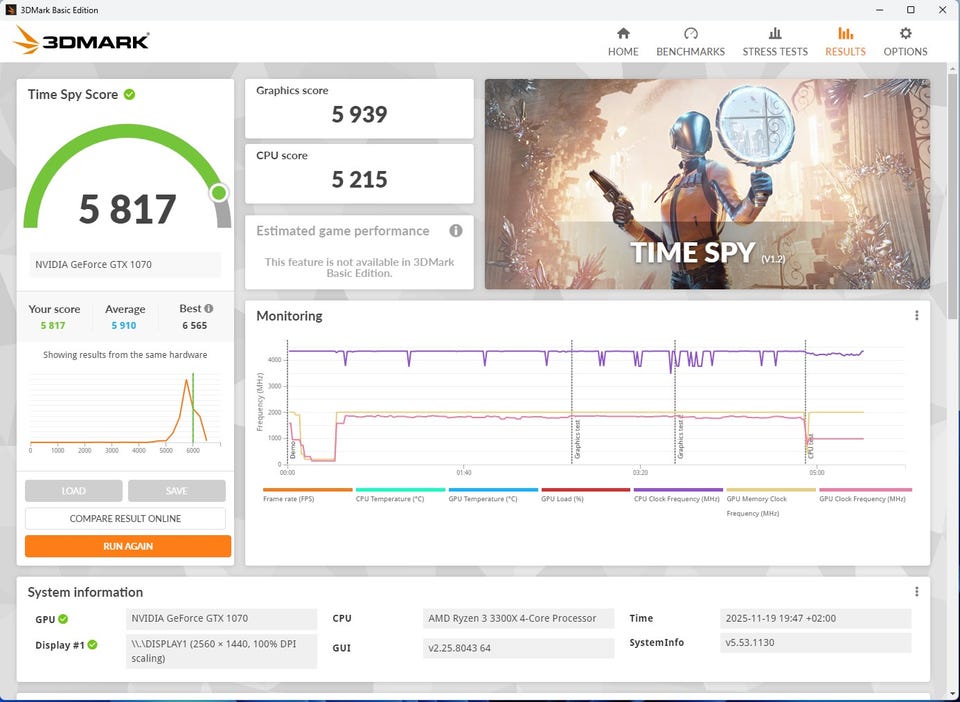Click the score distribution histogram chart

tap(125, 411)
